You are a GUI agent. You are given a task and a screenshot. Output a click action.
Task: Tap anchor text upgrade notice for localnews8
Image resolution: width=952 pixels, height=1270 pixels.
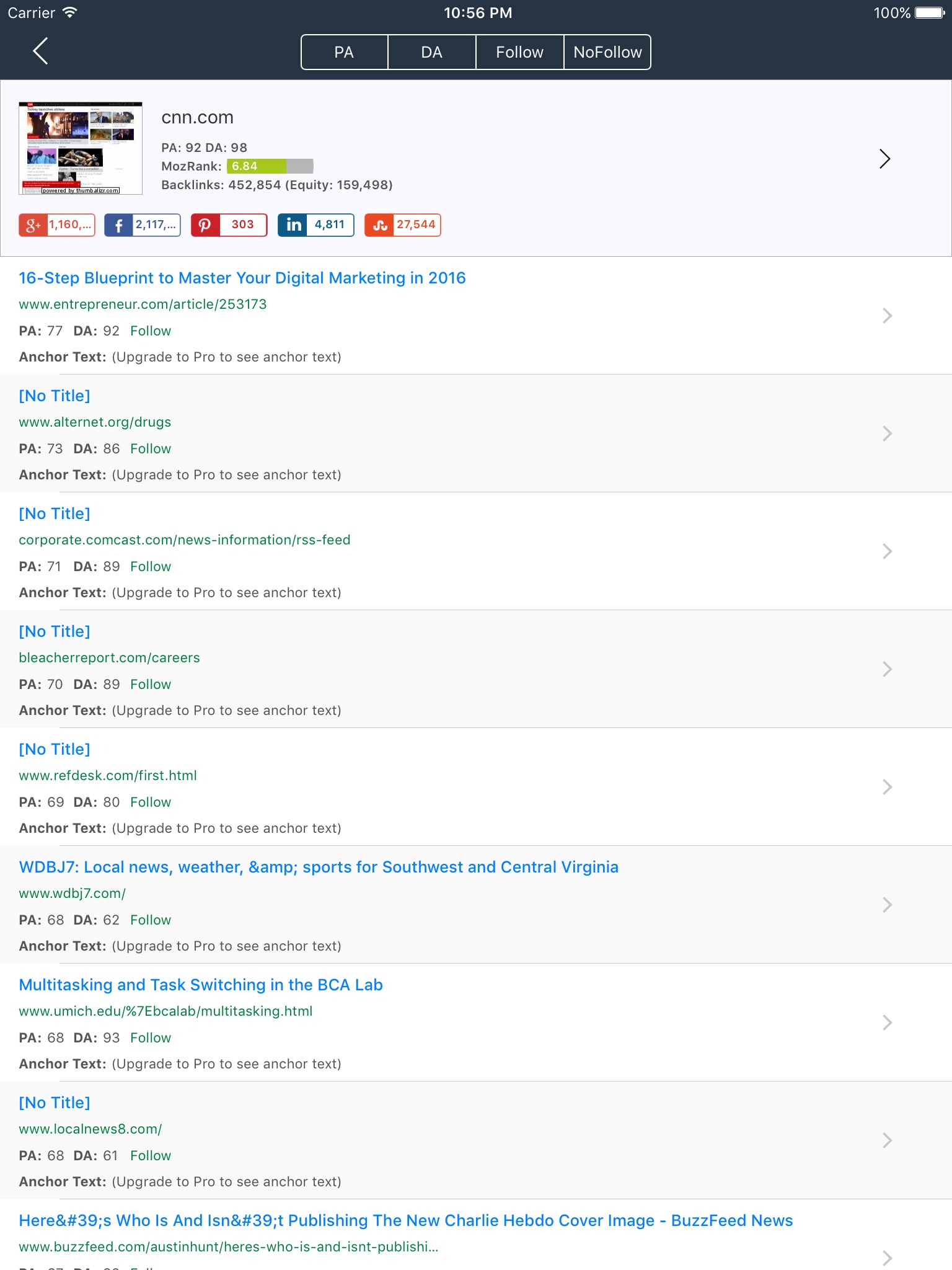click(x=227, y=1182)
